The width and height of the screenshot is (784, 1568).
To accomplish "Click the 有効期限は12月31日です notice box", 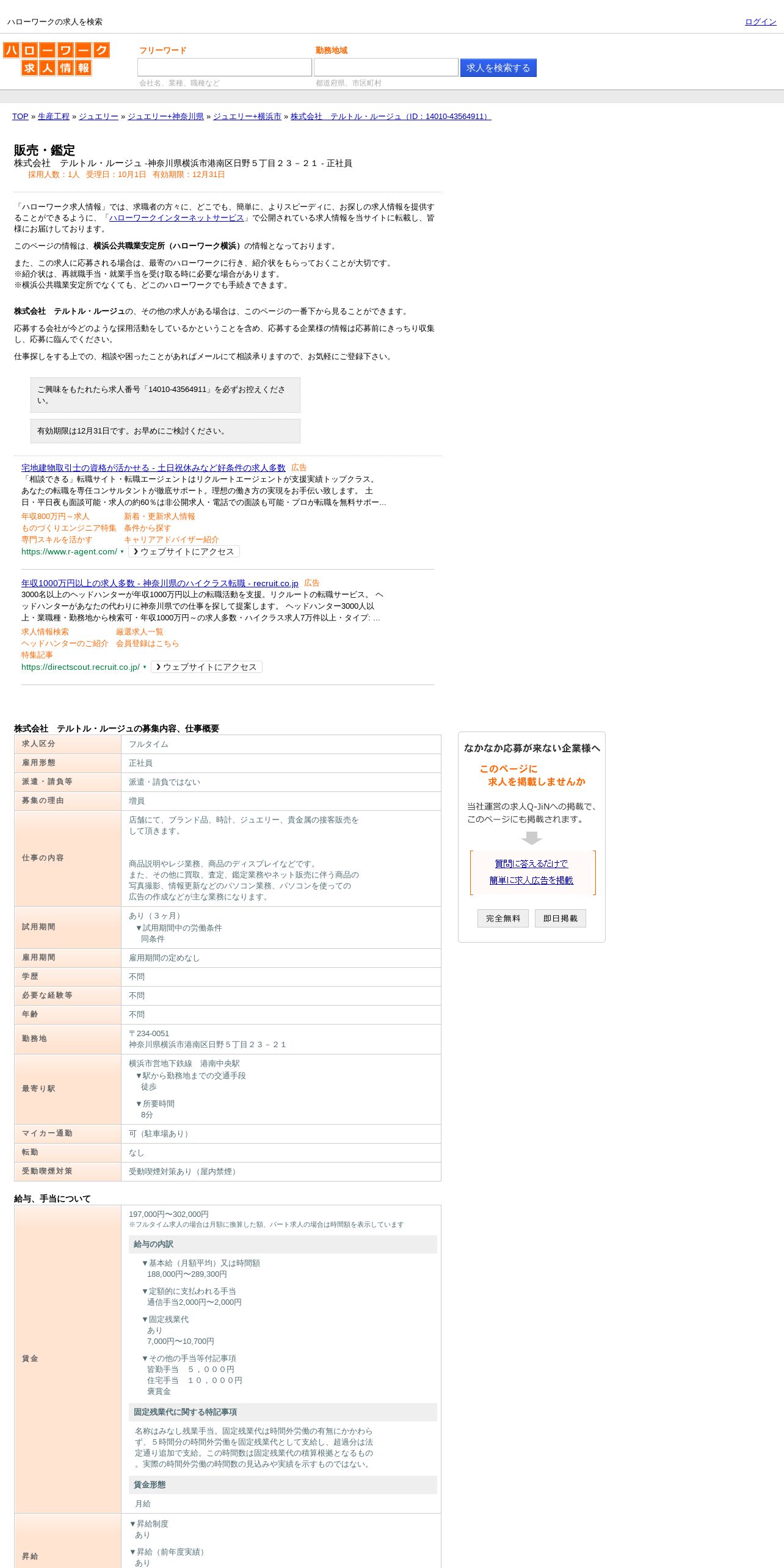I will tap(165, 431).
